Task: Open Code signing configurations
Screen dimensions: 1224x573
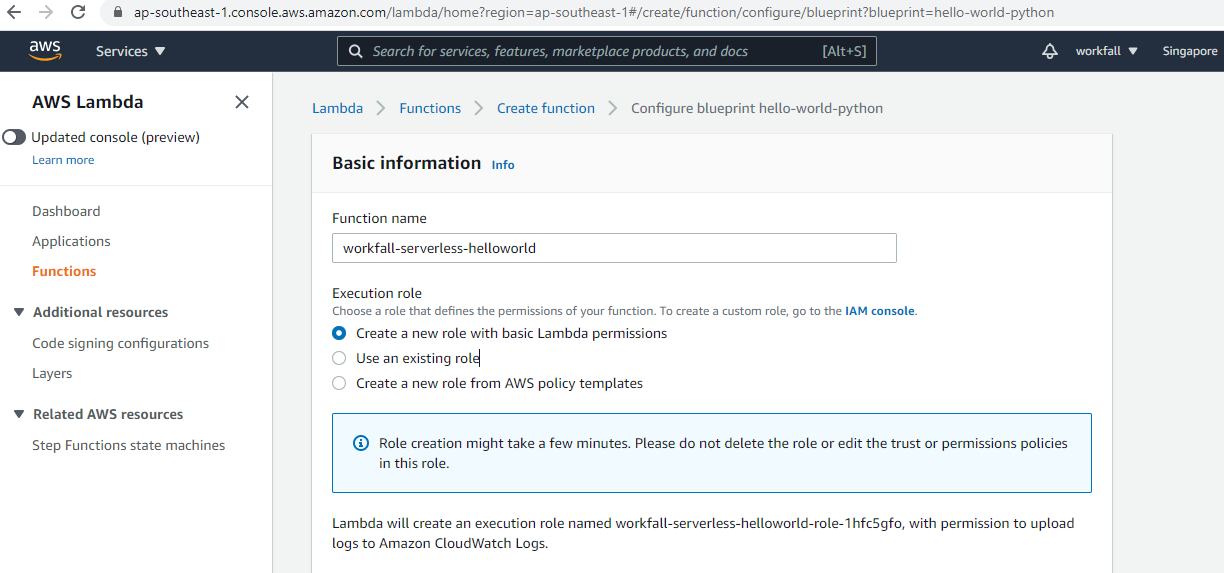Action: 120,343
